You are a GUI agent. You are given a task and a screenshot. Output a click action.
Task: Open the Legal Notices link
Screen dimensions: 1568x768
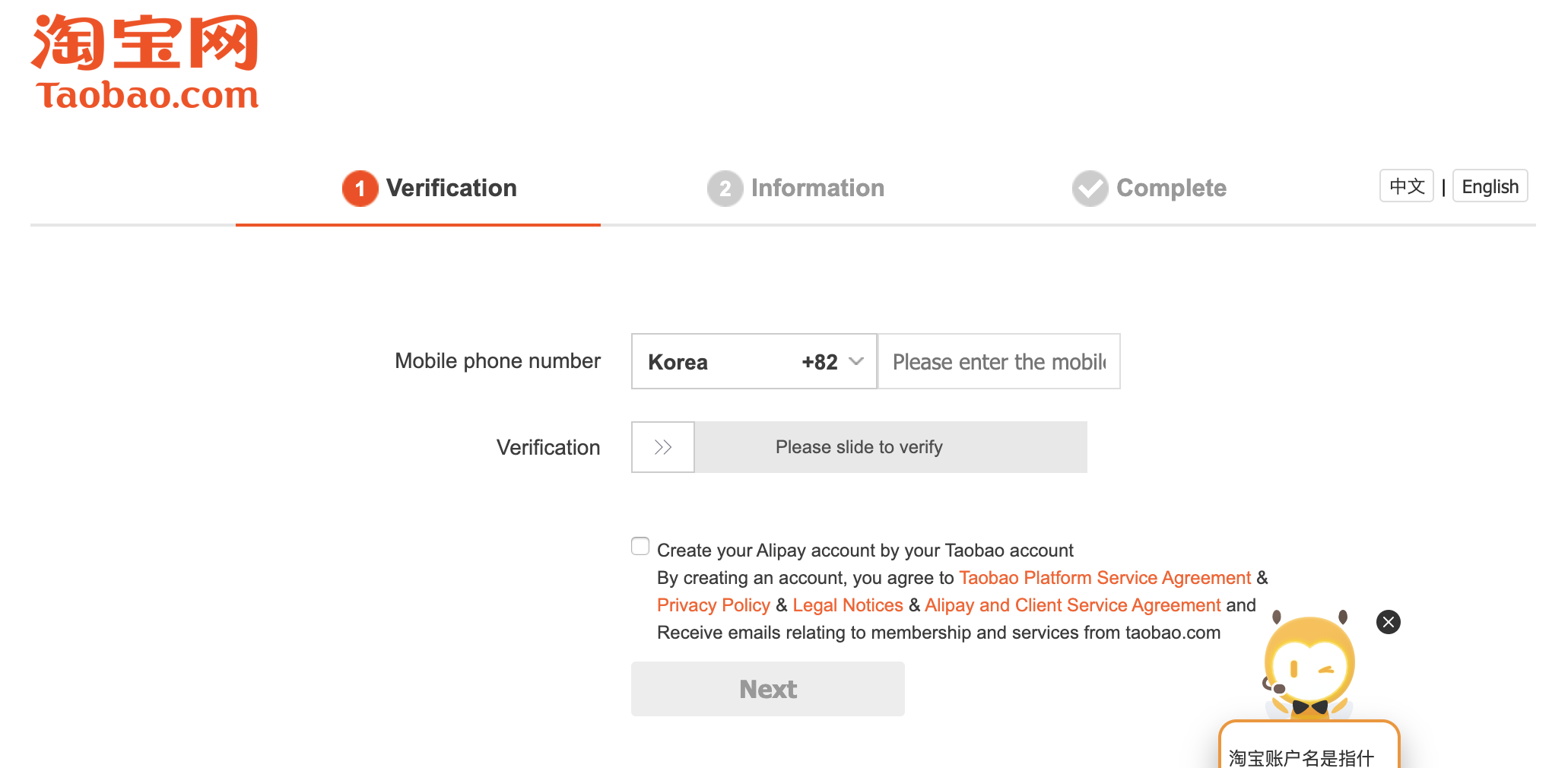click(848, 605)
